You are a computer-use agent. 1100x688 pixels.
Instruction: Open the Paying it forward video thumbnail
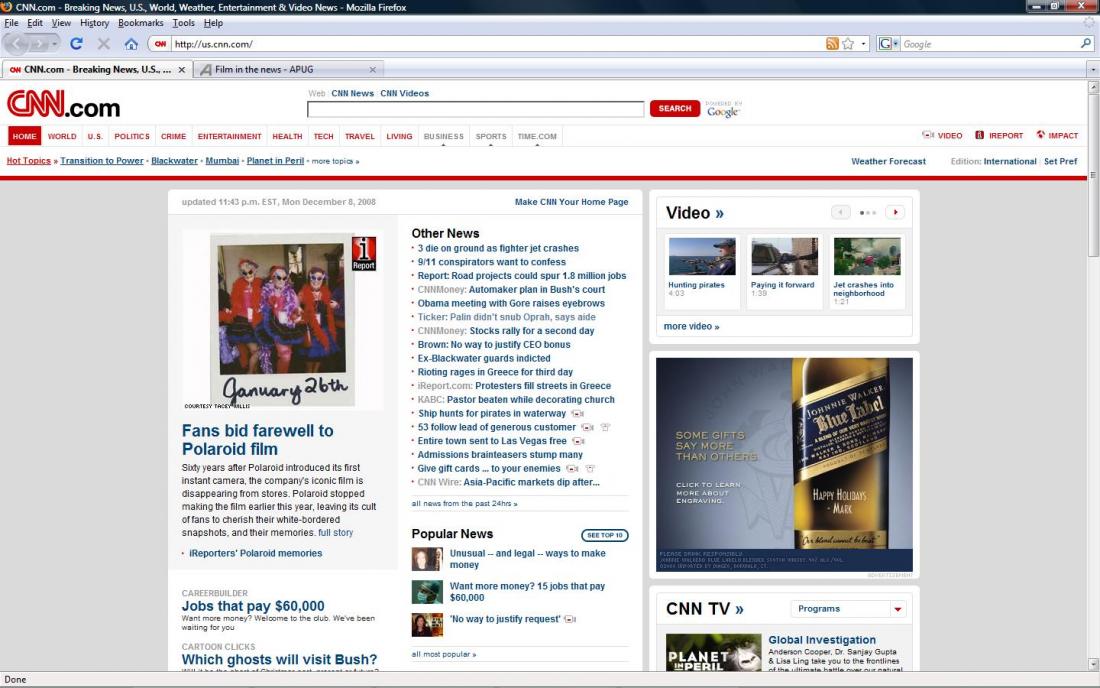coord(784,256)
